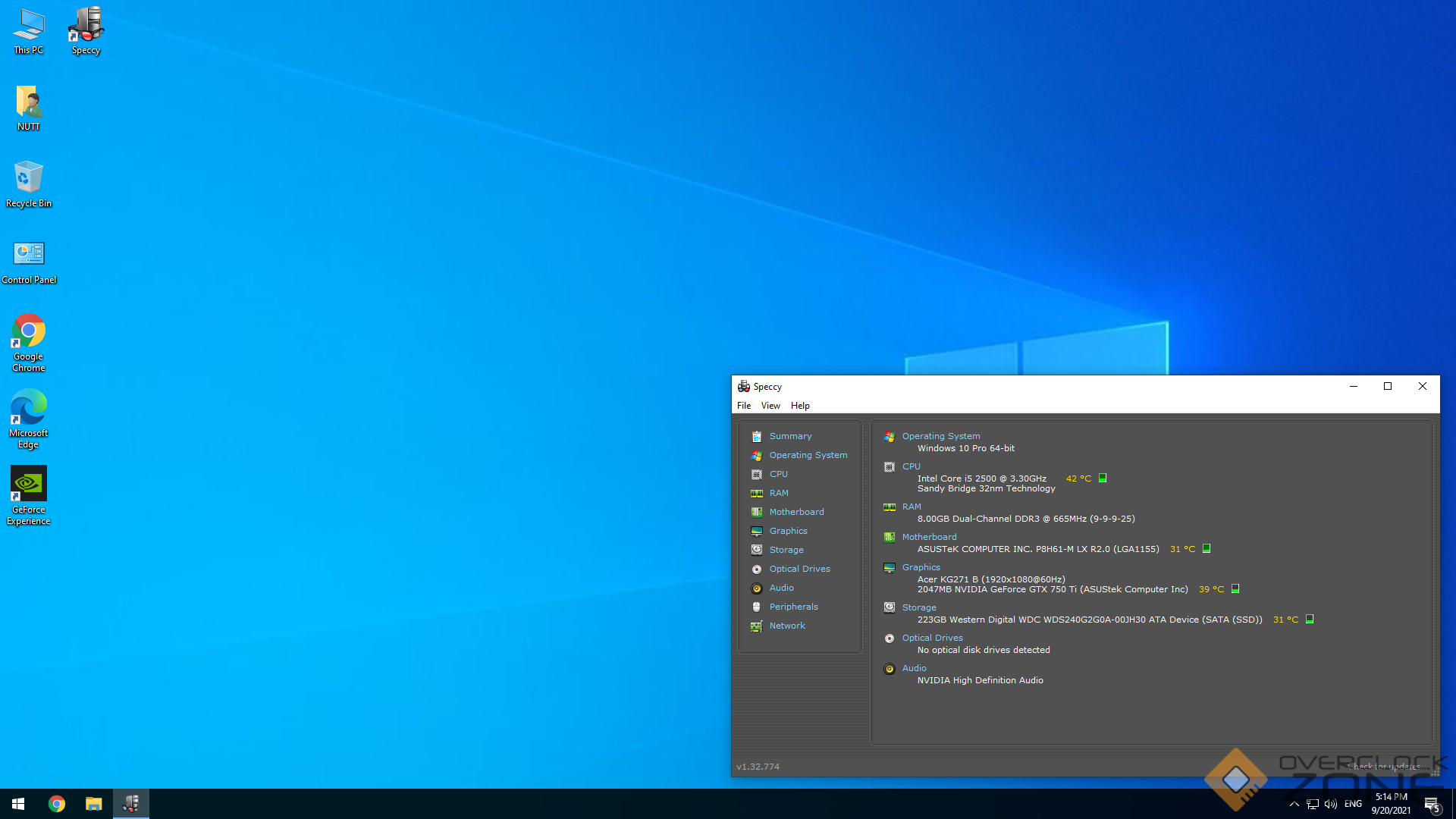Viewport: 1456px width, 819px height.
Task: Click the Operating System heading link
Action: tap(940, 436)
